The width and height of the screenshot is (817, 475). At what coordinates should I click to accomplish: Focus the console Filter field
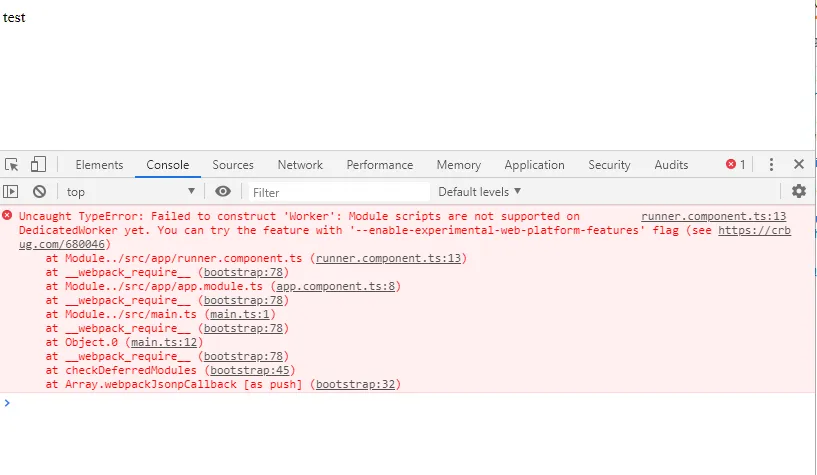pyautogui.click(x=339, y=192)
